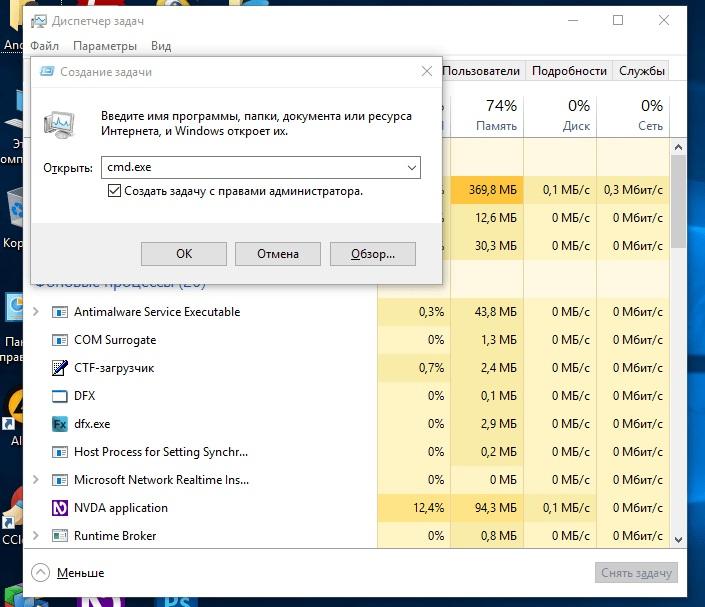Image resolution: width=705 pixels, height=607 pixels.
Task: Click the Task Manager title bar icon
Action: 39,21
